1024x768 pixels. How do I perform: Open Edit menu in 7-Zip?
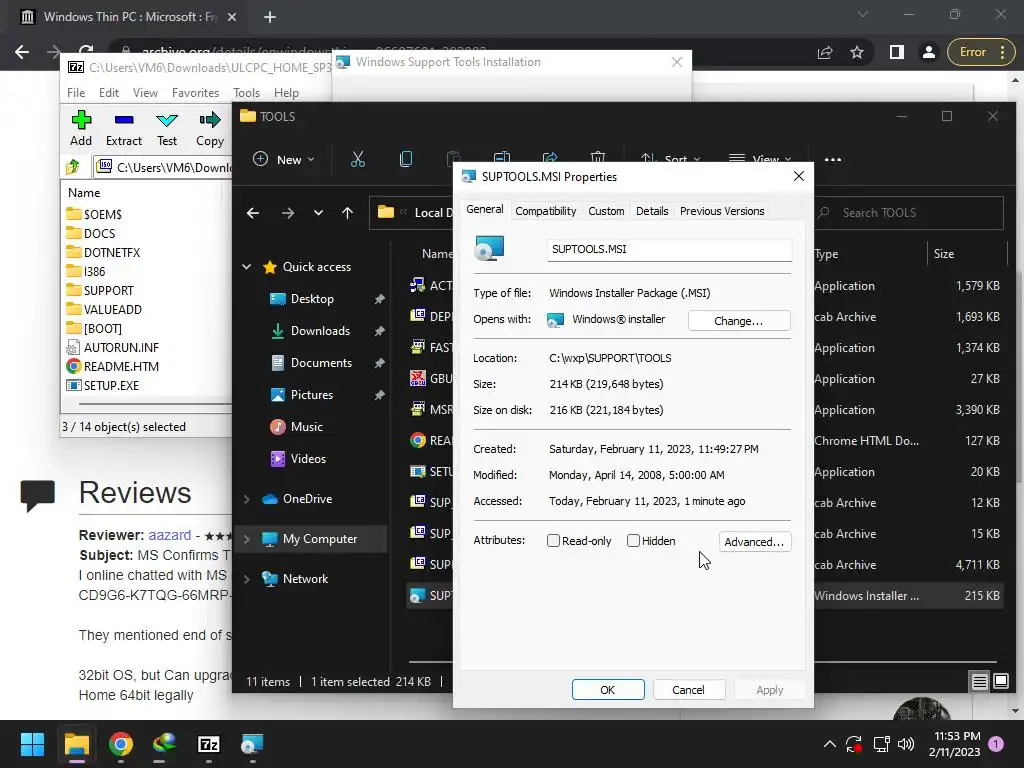108,93
